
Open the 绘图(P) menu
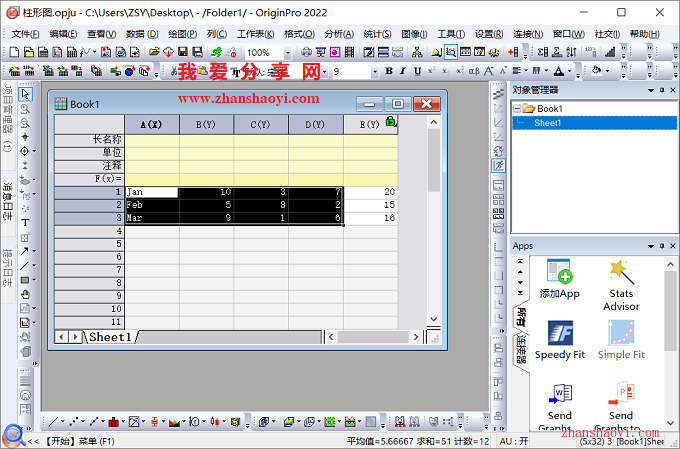click(x=182, y=34)
